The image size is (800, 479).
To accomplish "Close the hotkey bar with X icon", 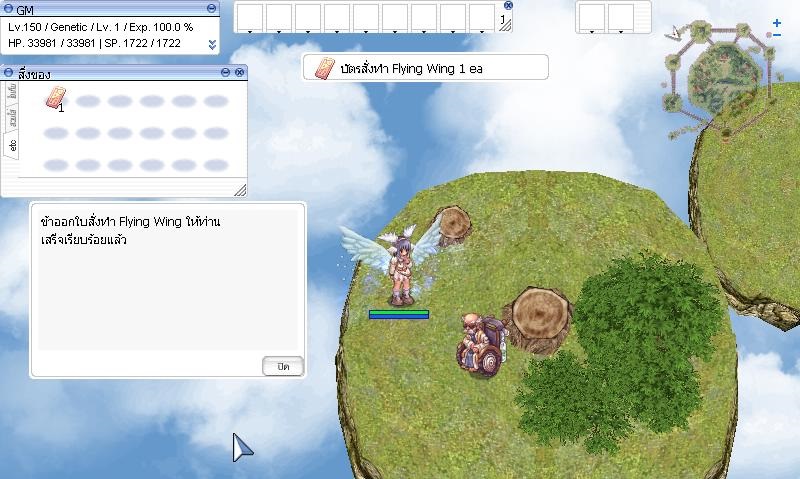I will pyautogui.click(x=508, y=6).
